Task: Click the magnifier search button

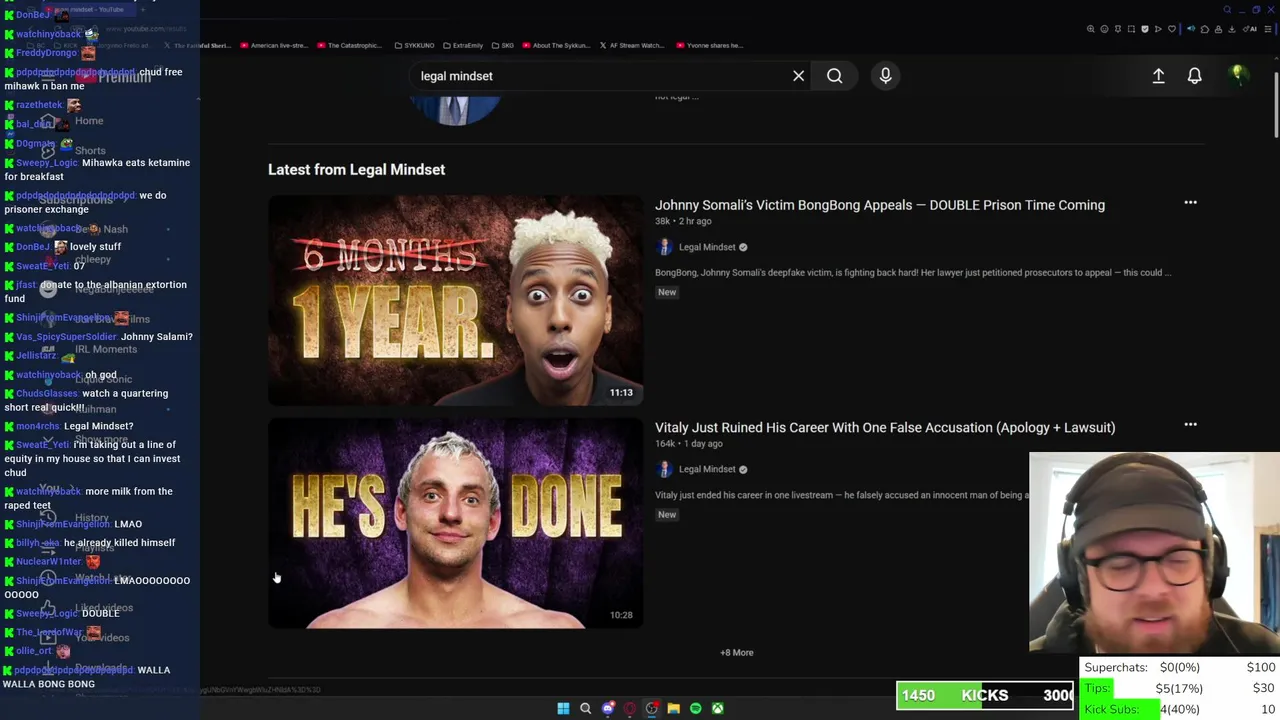Action: coord(834,76)
